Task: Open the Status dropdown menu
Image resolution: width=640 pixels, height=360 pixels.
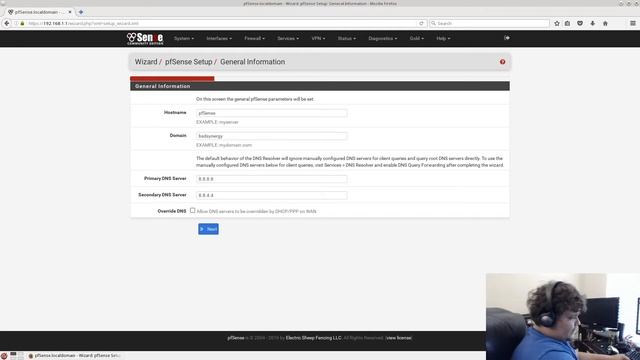Action: click(347, 38)
